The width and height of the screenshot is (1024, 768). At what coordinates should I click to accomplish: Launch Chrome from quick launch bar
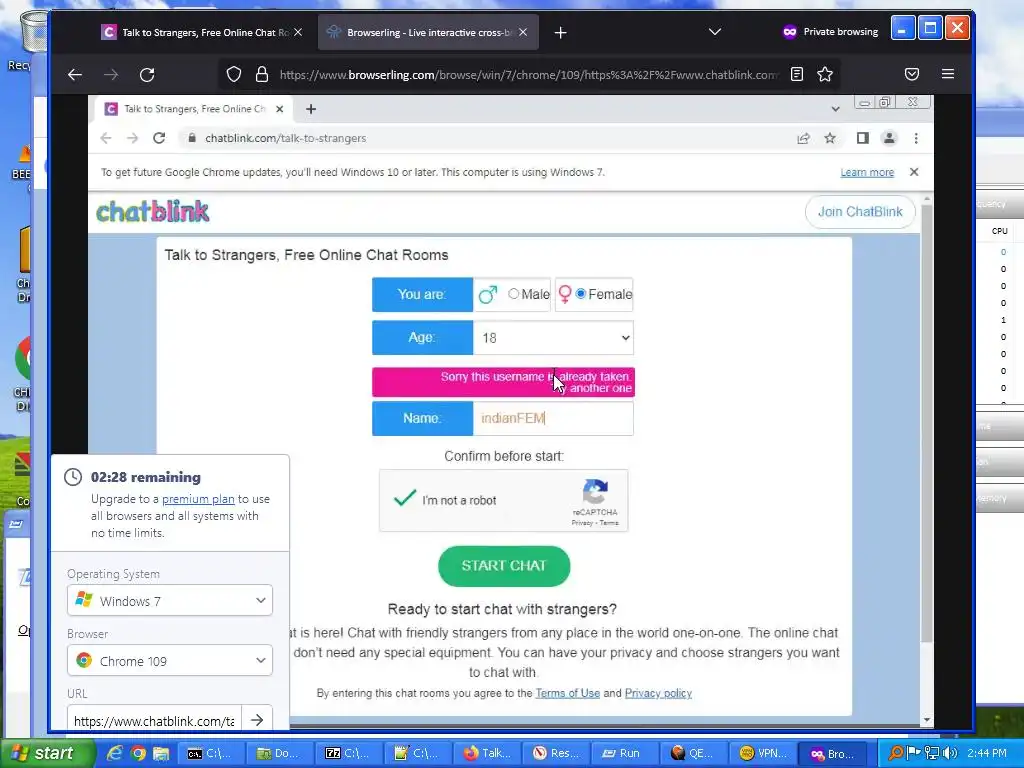[x=138, y=754]
